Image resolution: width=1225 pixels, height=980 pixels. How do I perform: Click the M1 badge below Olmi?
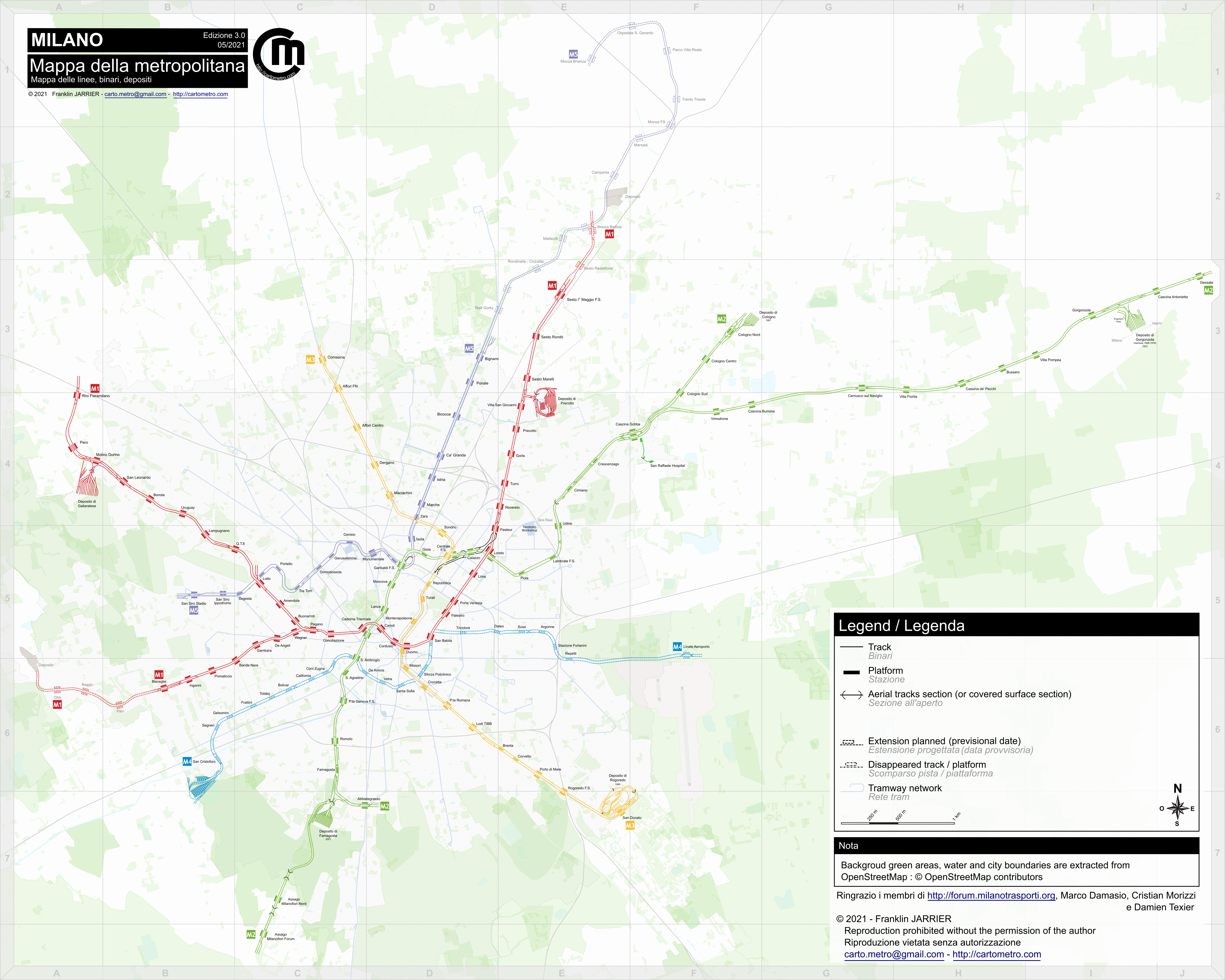57,704
